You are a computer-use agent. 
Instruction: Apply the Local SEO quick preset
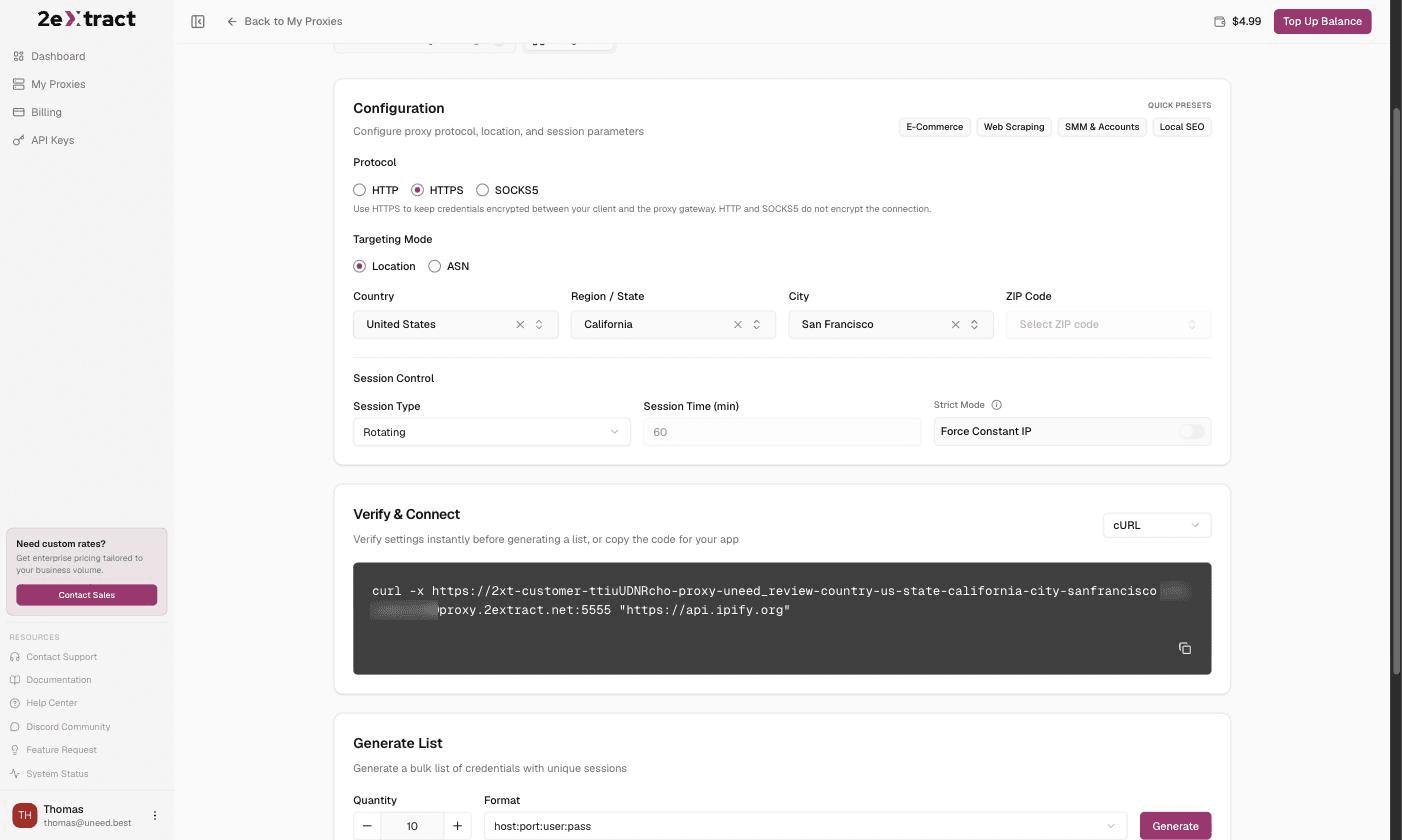pyautogui.click(x=1182, y=127)
